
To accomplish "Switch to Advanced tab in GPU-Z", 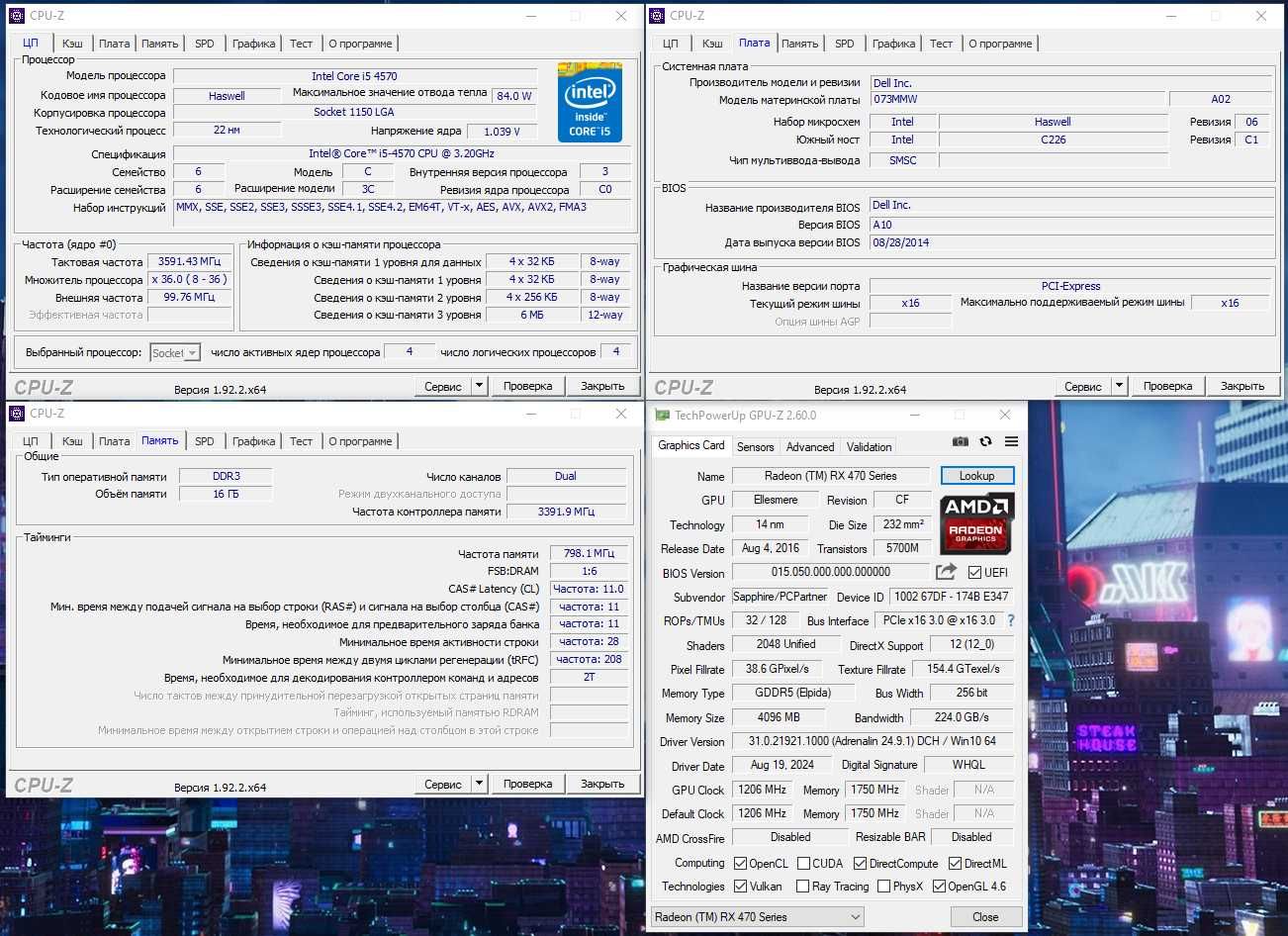I will (810, 447).
